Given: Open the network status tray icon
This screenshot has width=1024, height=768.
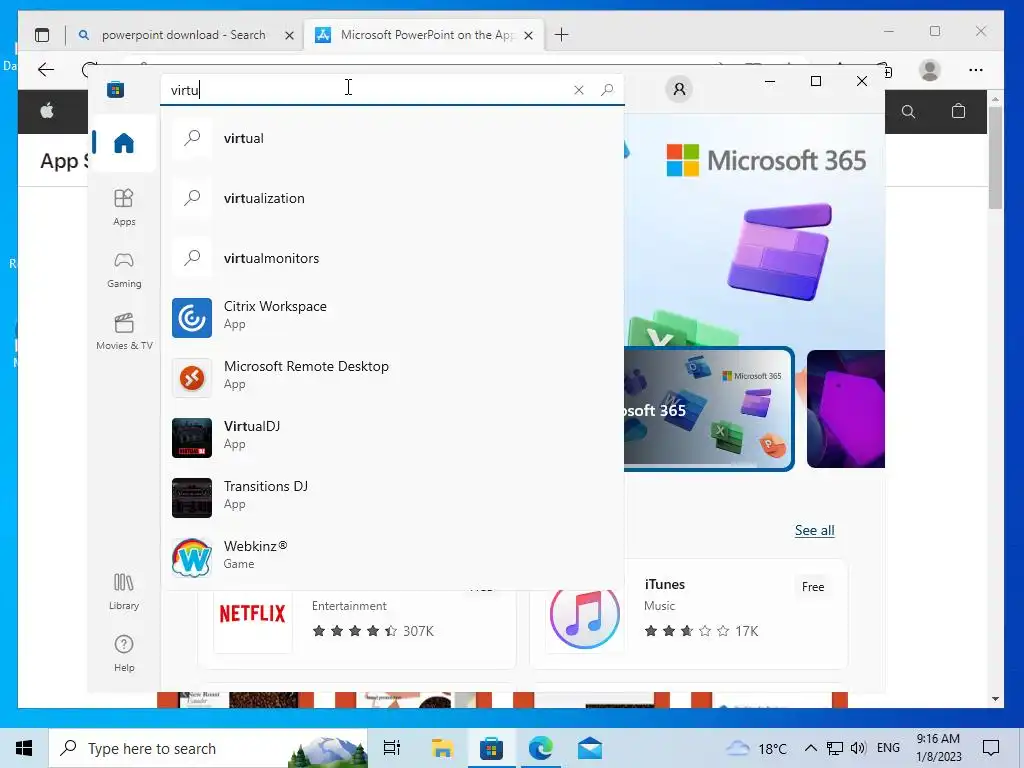Looking at the screenshot, I should click(835, 748).
